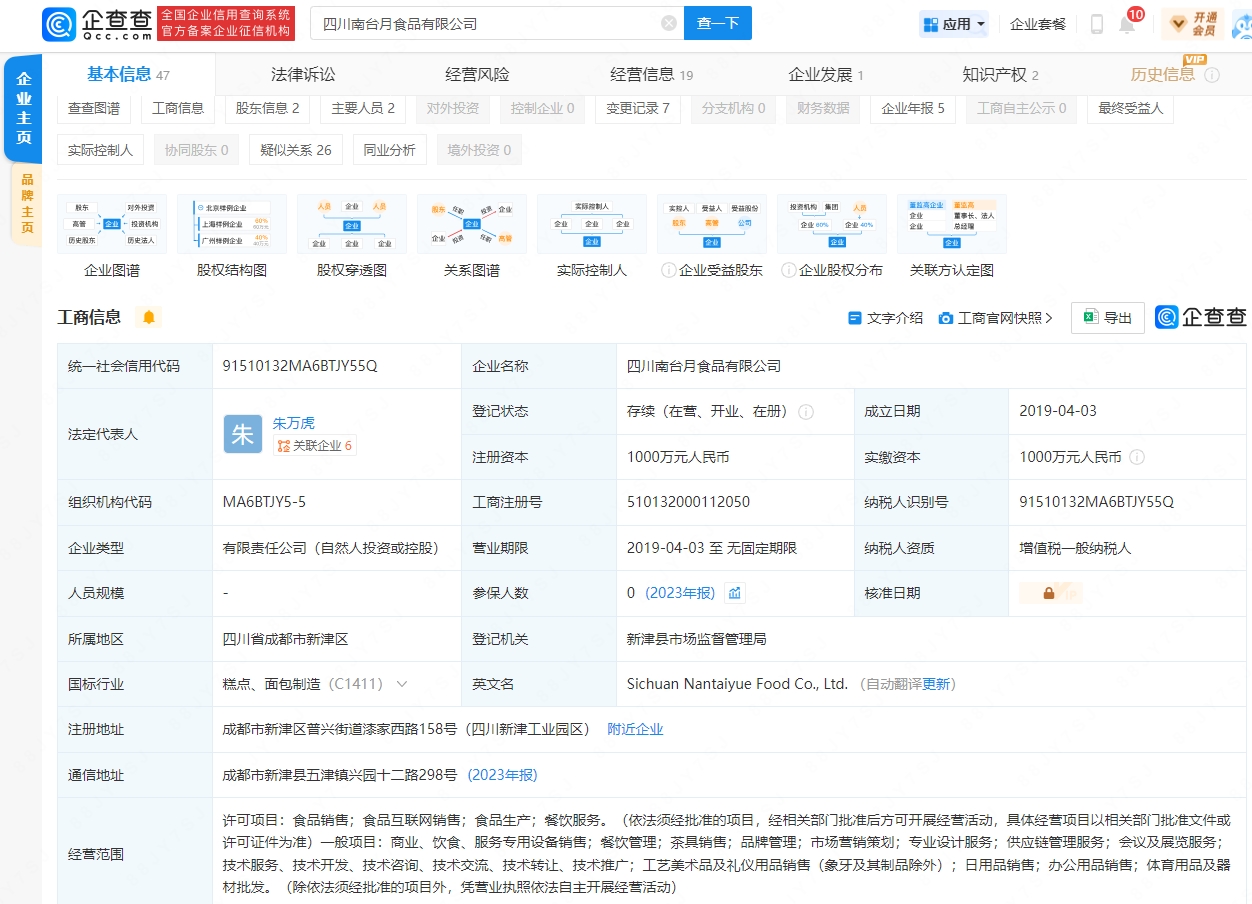Click the 导出 export button
This screenshot has width=1252, height=904.
click(1108, 318)
